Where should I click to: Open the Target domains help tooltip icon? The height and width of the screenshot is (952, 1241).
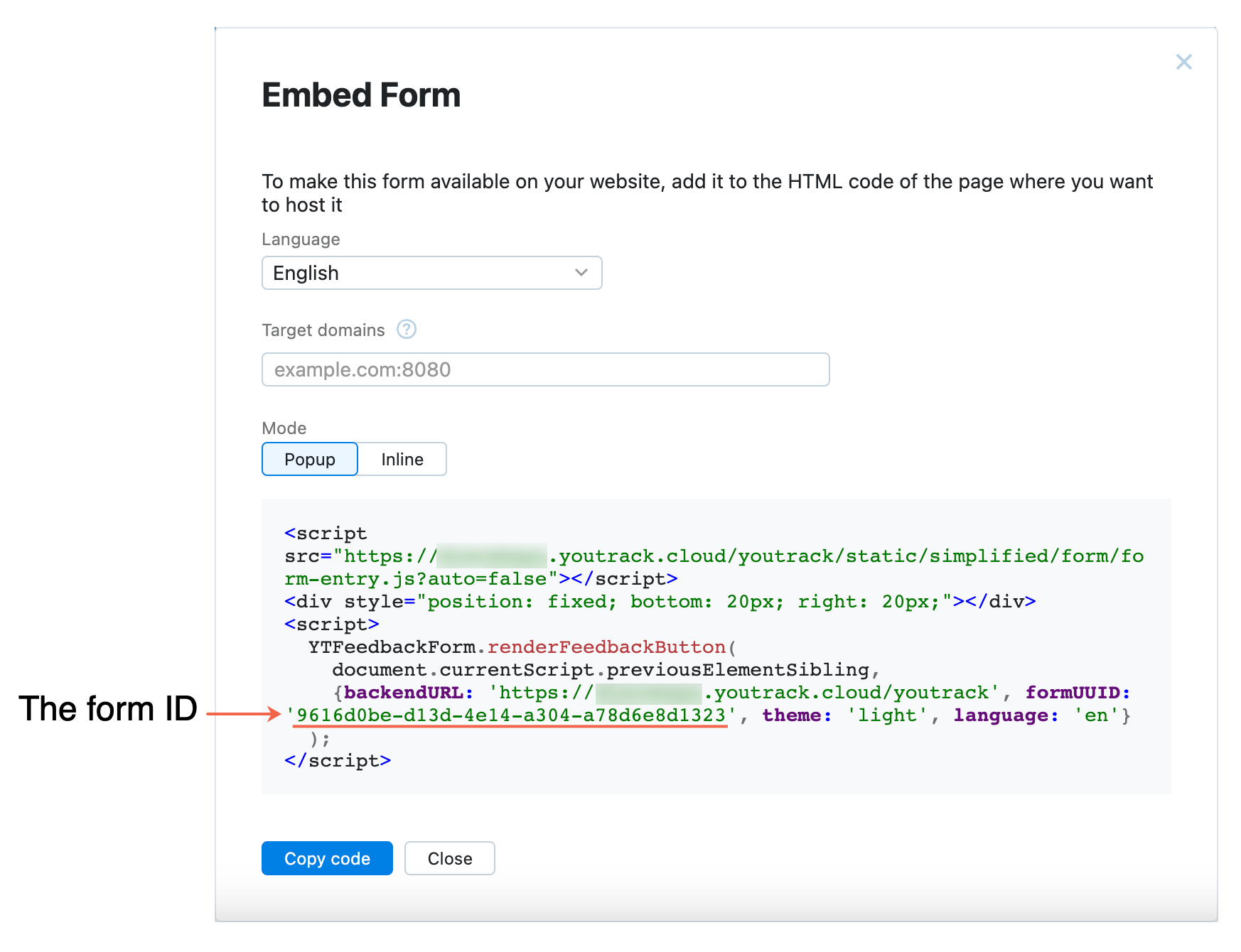click(x=407, y=330)
